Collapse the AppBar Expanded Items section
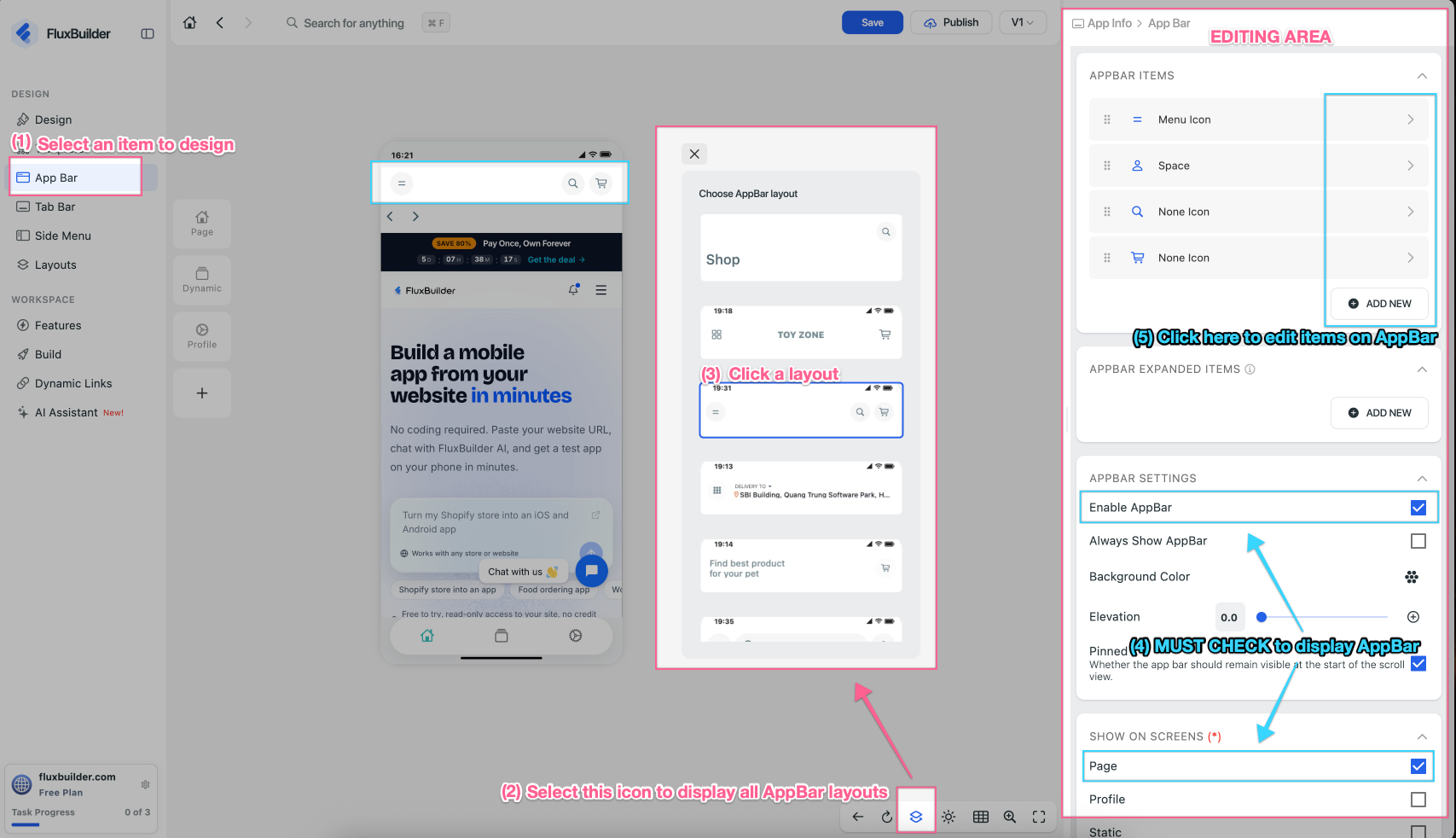Screen dimensions: 1456x838 (x=1422, y=370)
